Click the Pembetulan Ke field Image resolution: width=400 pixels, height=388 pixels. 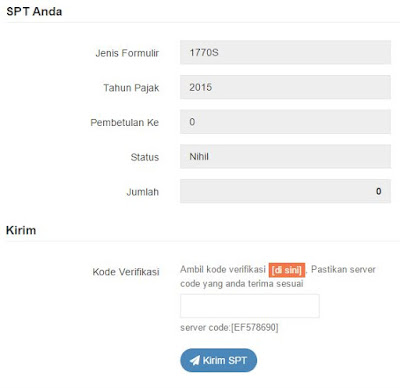286,122
